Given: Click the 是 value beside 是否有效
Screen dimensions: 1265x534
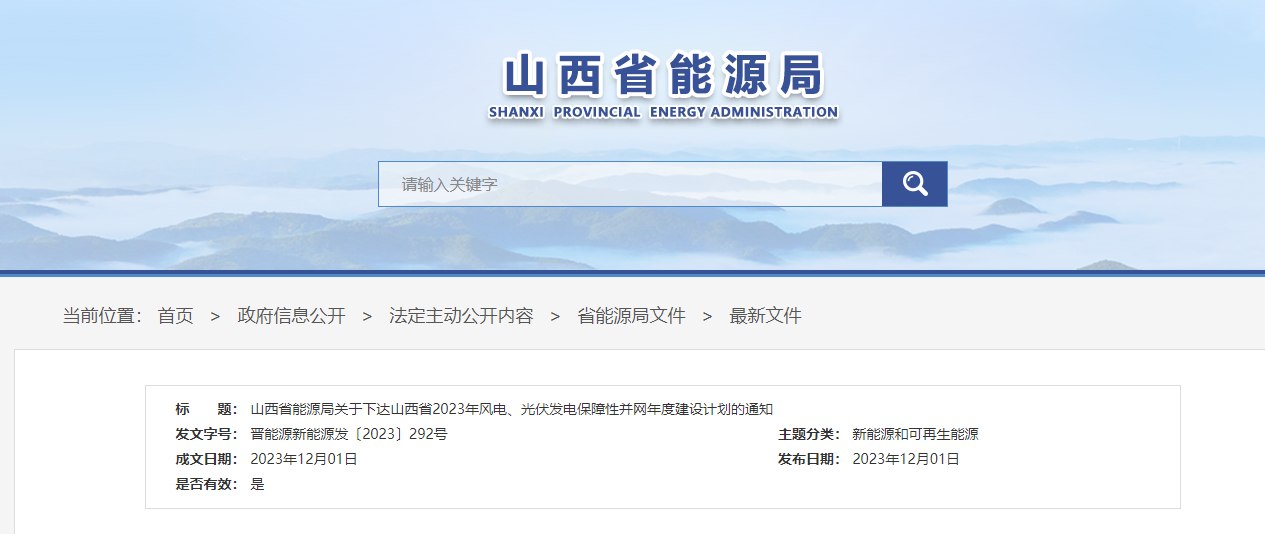Looking at the screenshot, I should coord(257,484).
